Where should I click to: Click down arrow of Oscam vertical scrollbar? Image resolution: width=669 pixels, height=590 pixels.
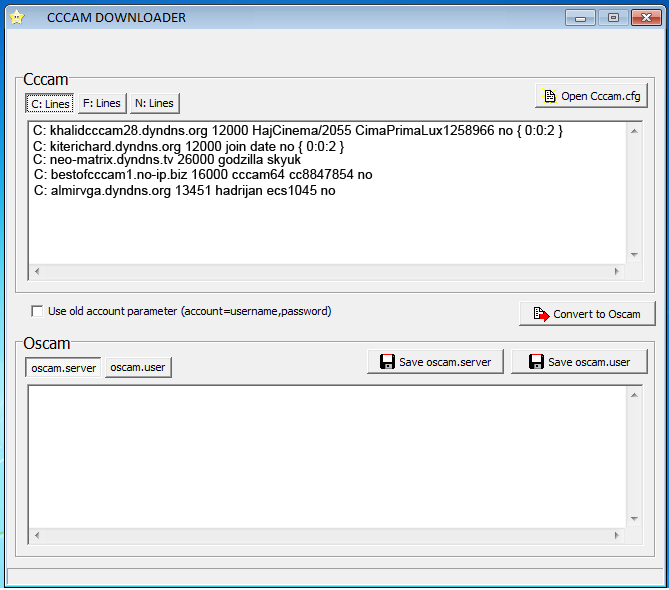tap(634, 519)
